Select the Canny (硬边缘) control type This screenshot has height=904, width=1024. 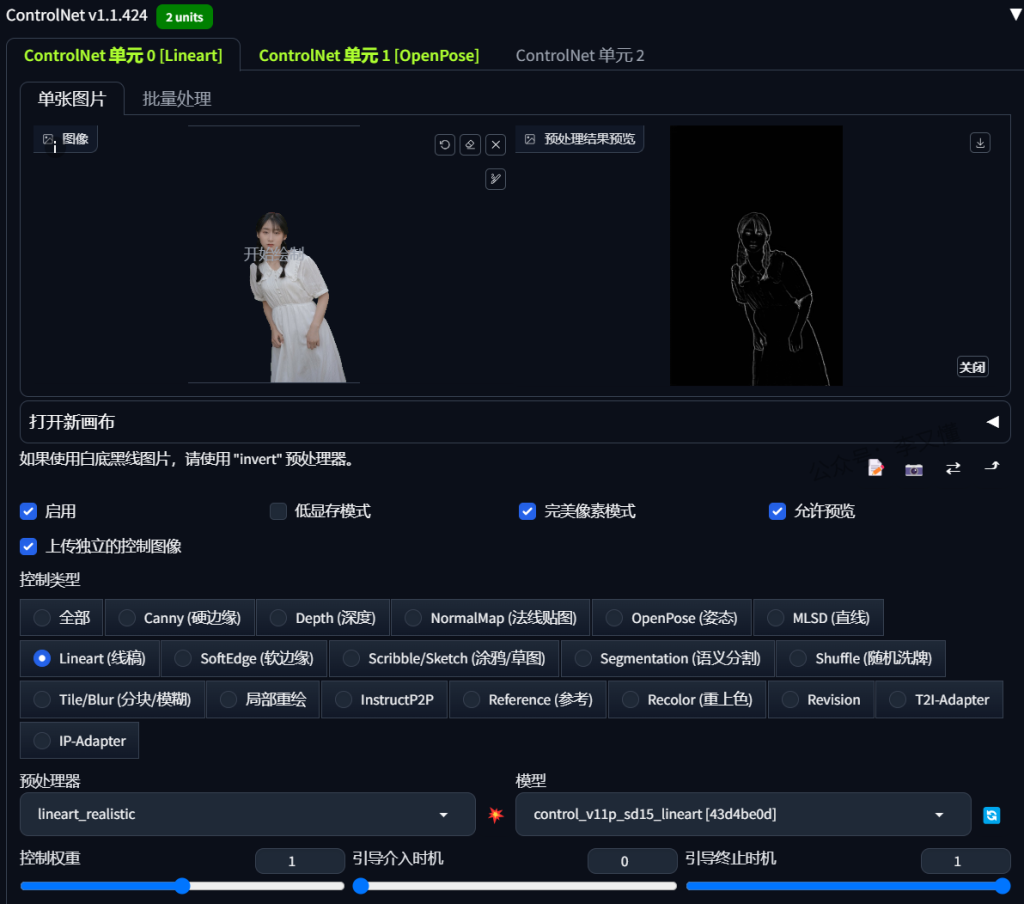(x=126, y=618)
